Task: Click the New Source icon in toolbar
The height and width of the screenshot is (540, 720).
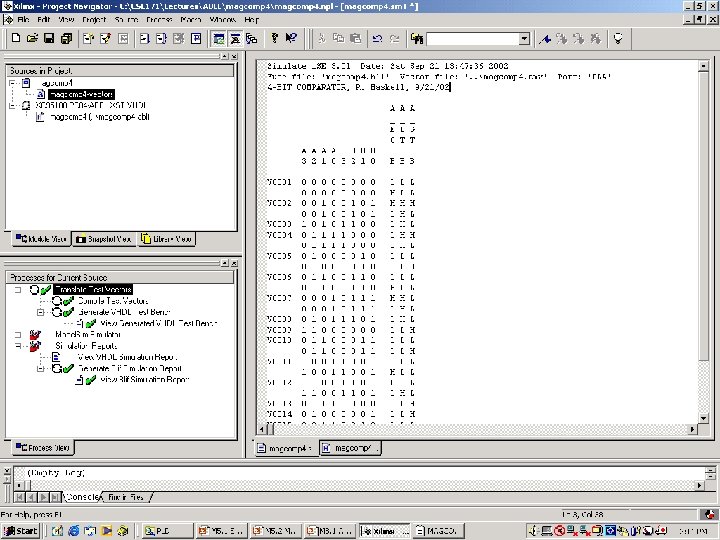Action: coord(88,39)
